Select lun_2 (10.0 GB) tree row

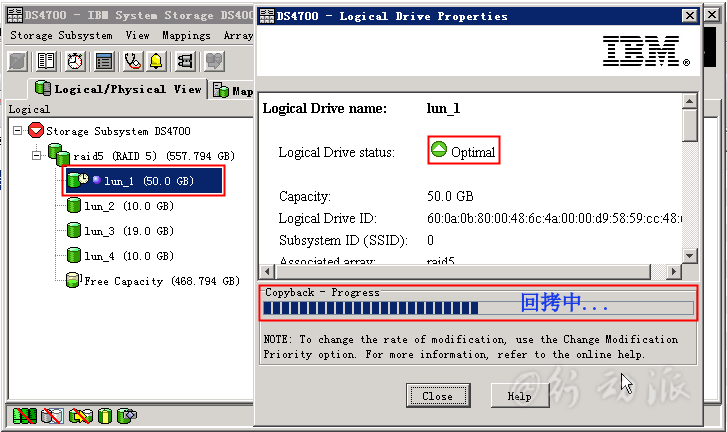(121, 206)
